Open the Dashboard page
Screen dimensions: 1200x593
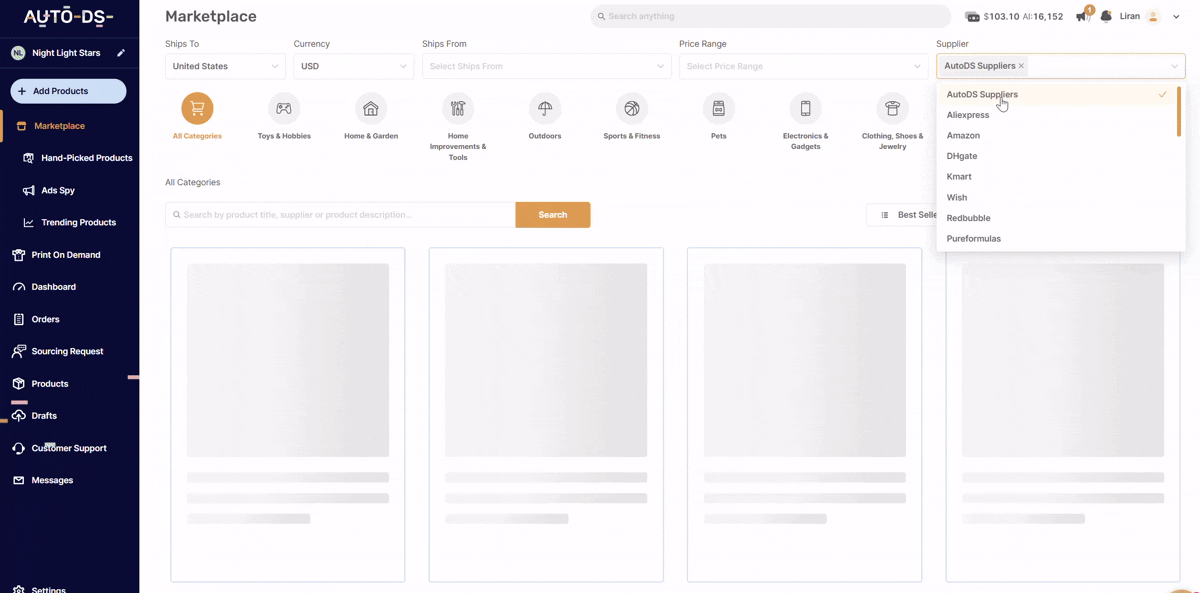53,287
